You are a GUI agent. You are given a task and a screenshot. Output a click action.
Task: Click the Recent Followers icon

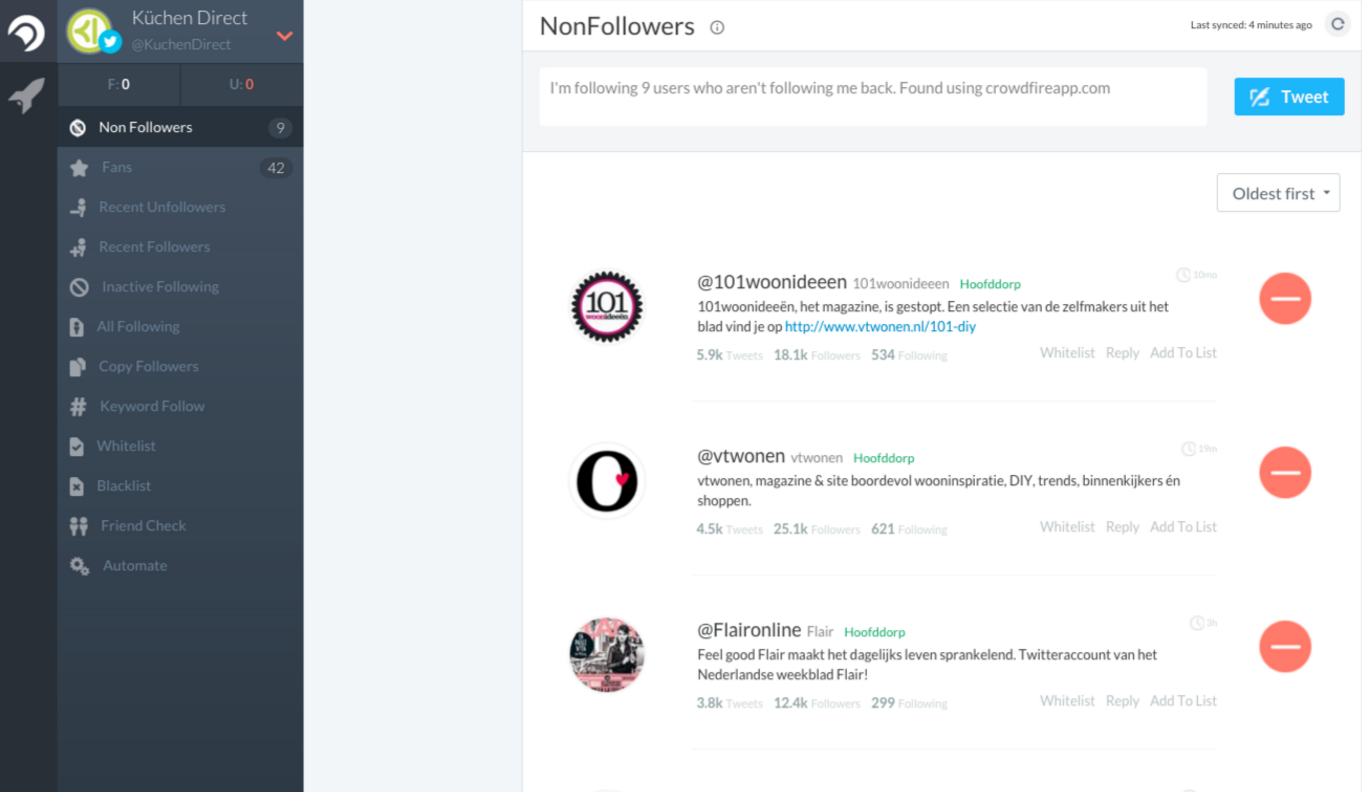coord(78,248)
